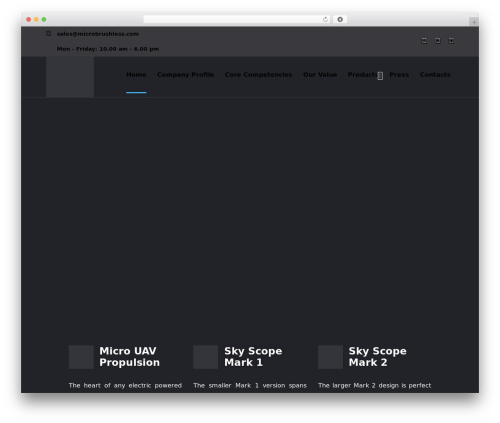Click the sales@microbrushless.com email link
500x423 pixels.
98,34
